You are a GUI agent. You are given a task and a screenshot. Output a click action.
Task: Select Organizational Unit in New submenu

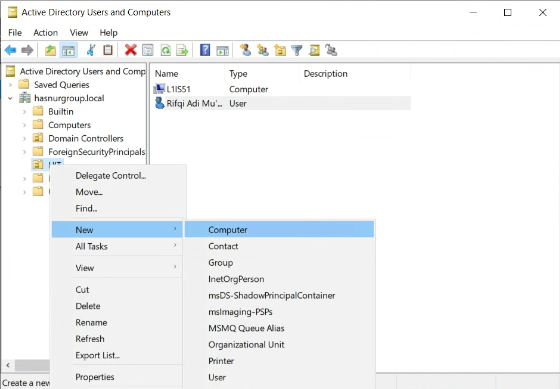pyautogui.click(x=279, y=344)
